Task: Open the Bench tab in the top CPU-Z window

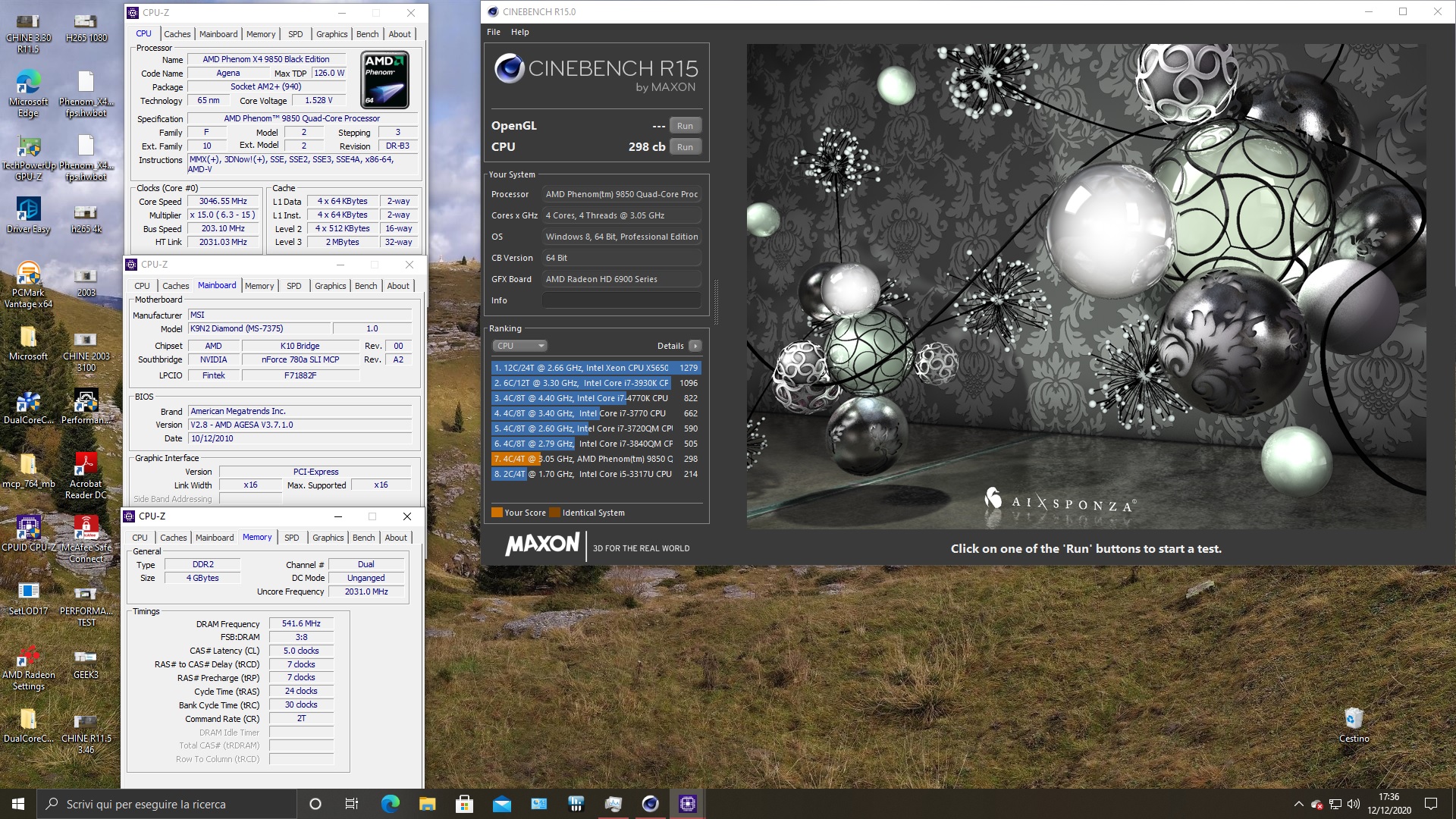Action: pyautogui.click(x=367, y=34)
